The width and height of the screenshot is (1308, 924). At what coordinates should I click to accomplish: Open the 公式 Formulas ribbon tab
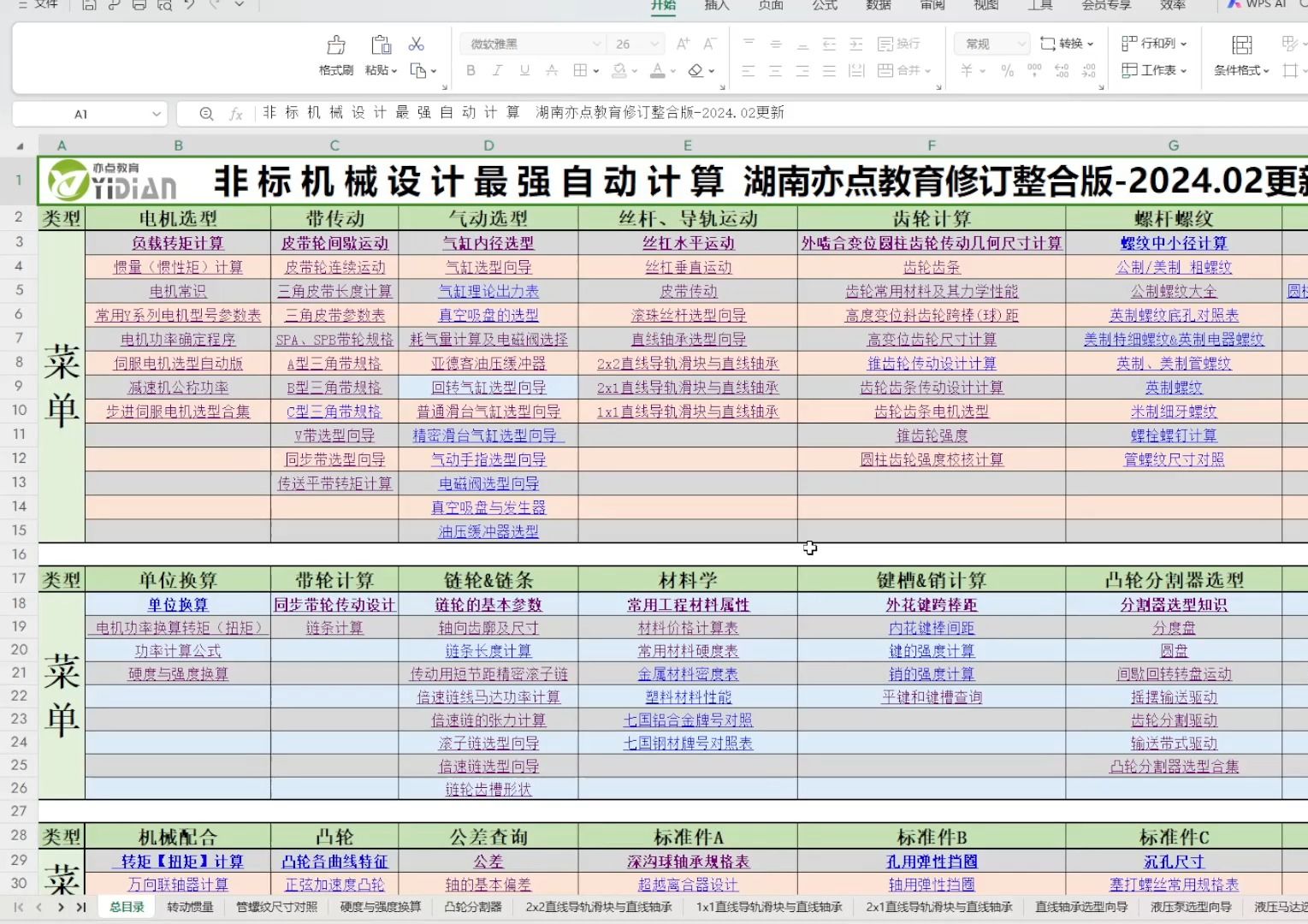825,5
